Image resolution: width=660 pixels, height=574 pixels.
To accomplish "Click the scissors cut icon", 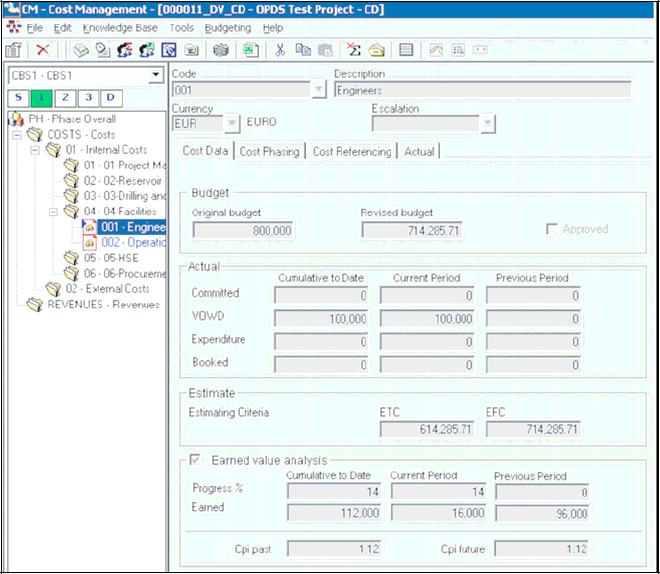I will click(x=280, y=50).
